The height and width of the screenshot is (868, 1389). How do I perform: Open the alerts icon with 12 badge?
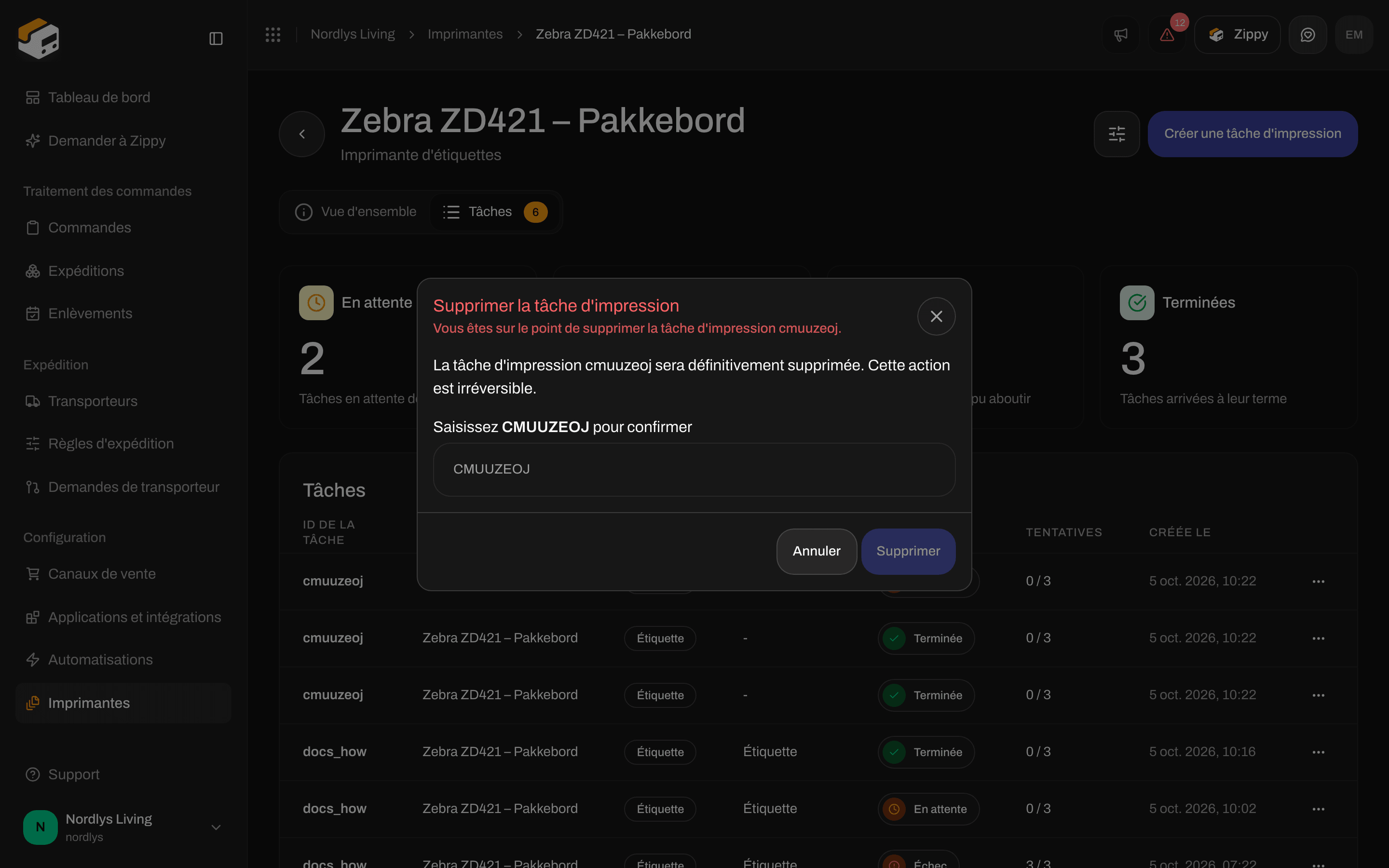pos(1168,34)
